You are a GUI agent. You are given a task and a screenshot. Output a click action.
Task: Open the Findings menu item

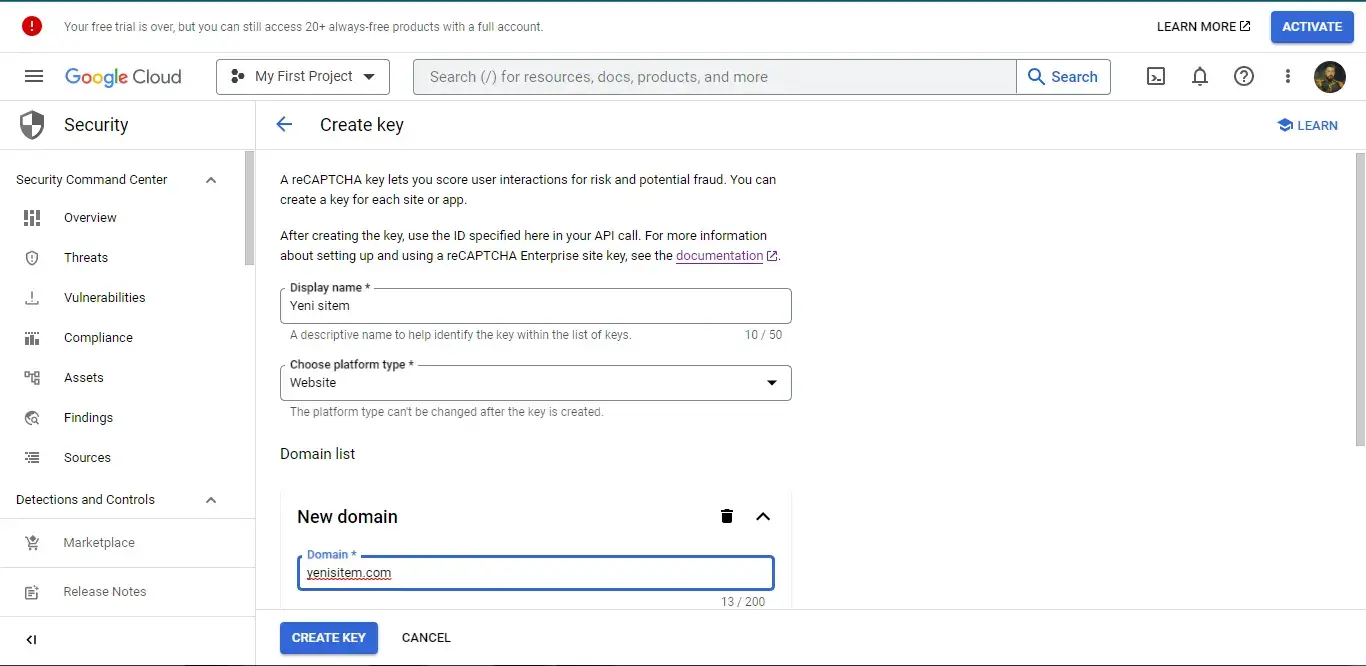pos(88,418)
